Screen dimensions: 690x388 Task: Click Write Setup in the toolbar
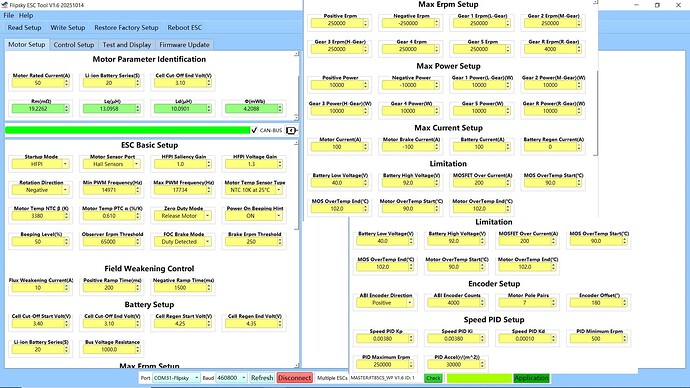(68, 27)
